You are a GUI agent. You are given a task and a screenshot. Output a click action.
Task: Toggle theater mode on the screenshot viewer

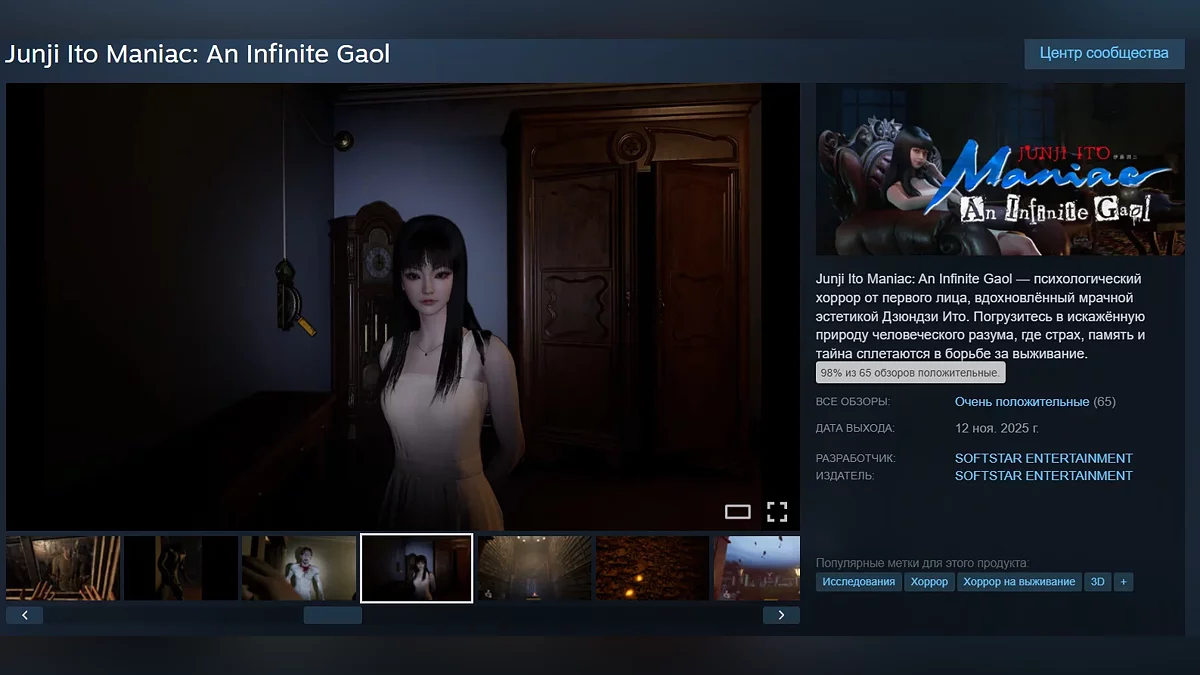coord(738,512)
